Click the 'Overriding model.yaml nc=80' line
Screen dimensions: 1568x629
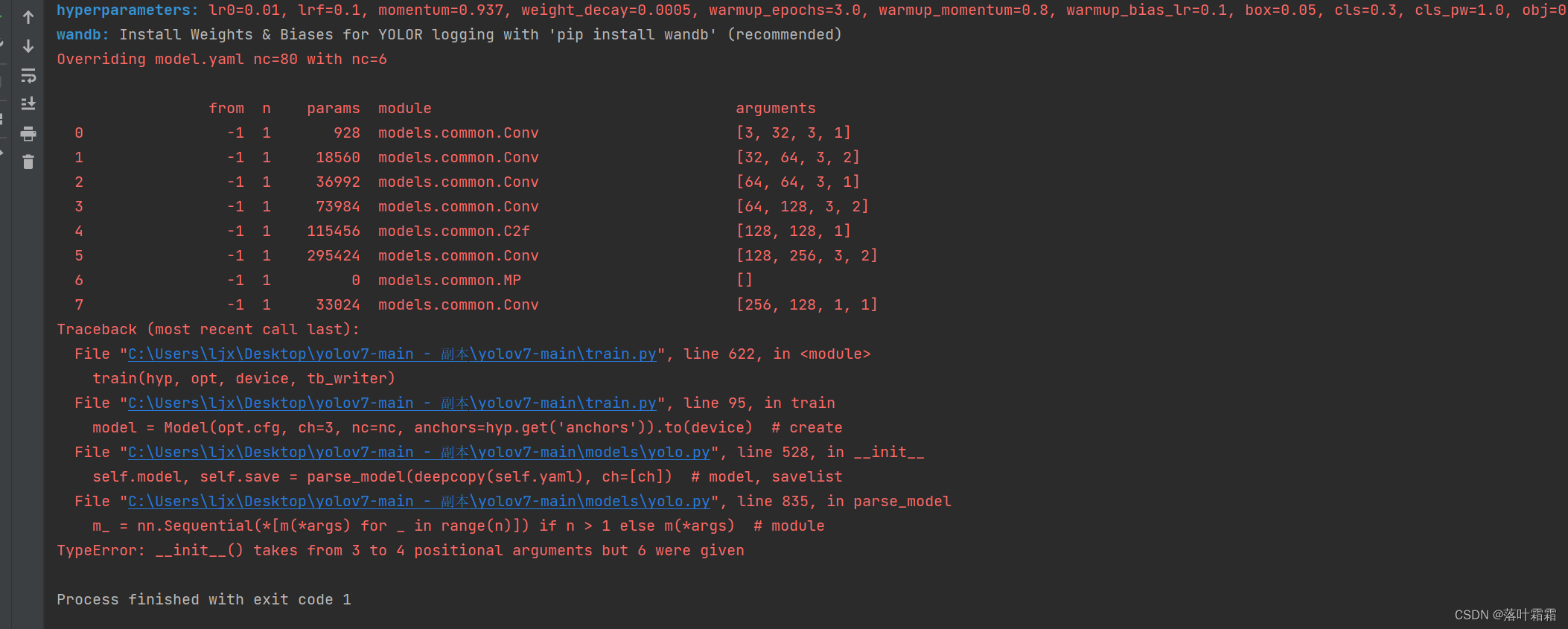coord(221,59)
